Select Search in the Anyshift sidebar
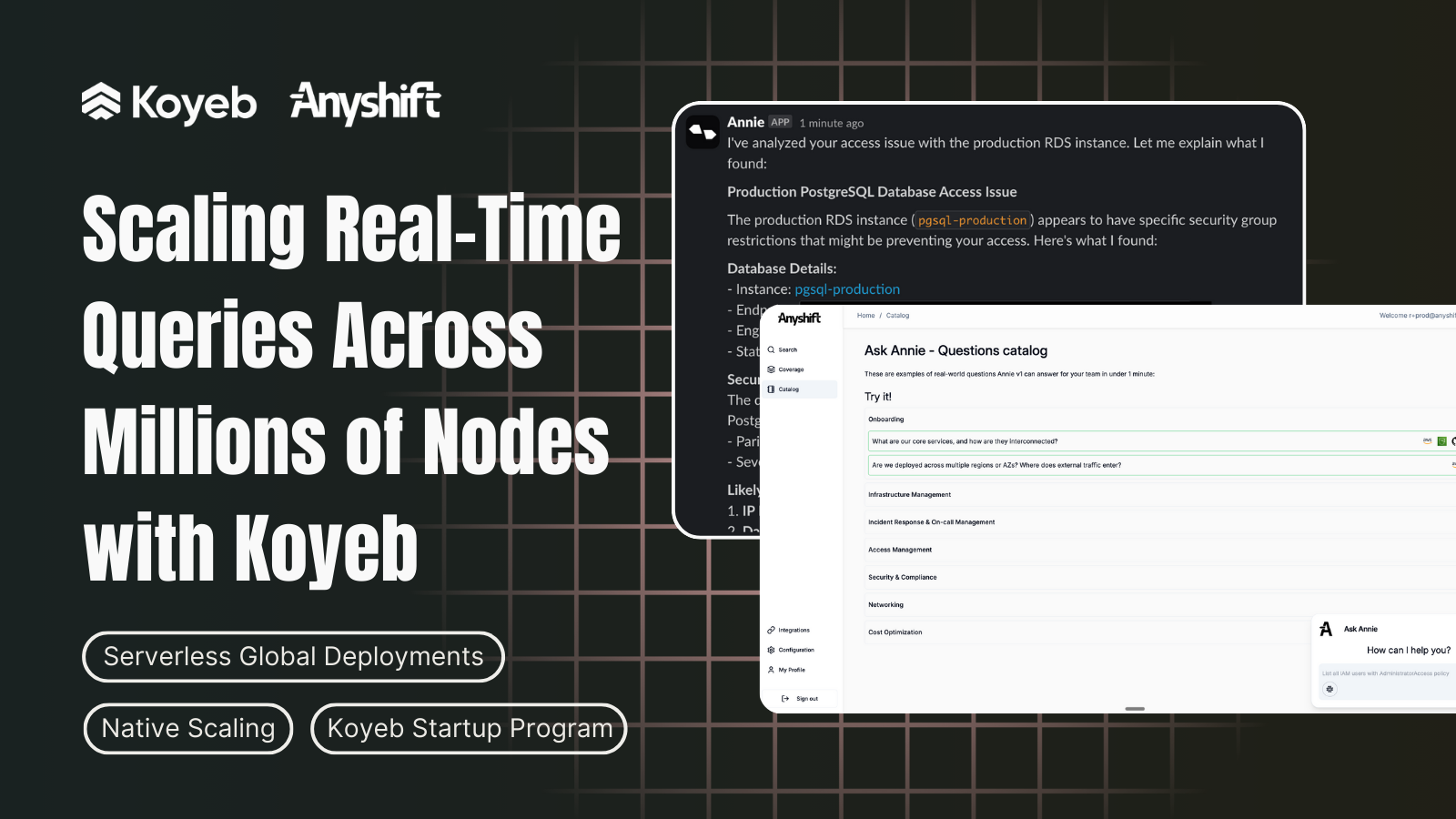The image size is (1456, 819). point(785,349)
